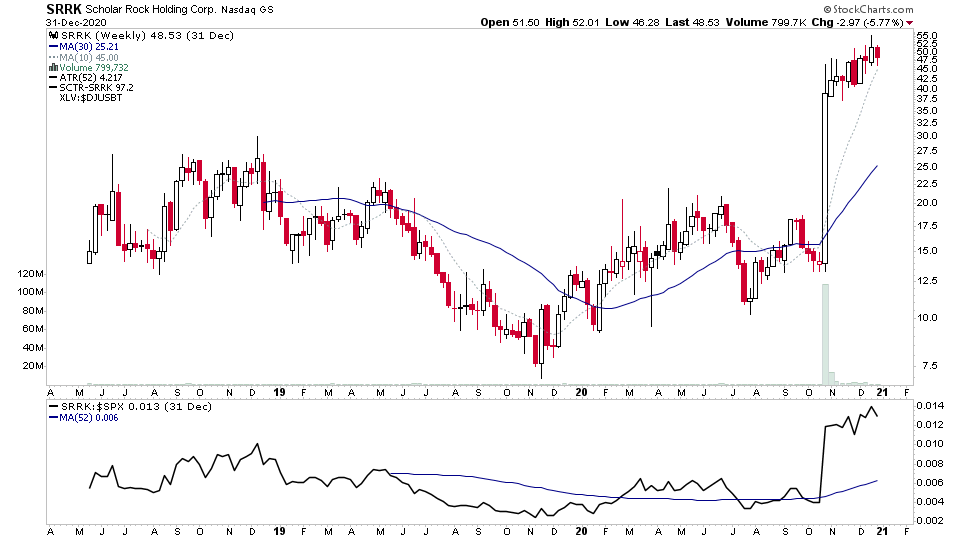The image size is (960, 540).
Task: Click the '80M' volume axis label
Action: 33,310
